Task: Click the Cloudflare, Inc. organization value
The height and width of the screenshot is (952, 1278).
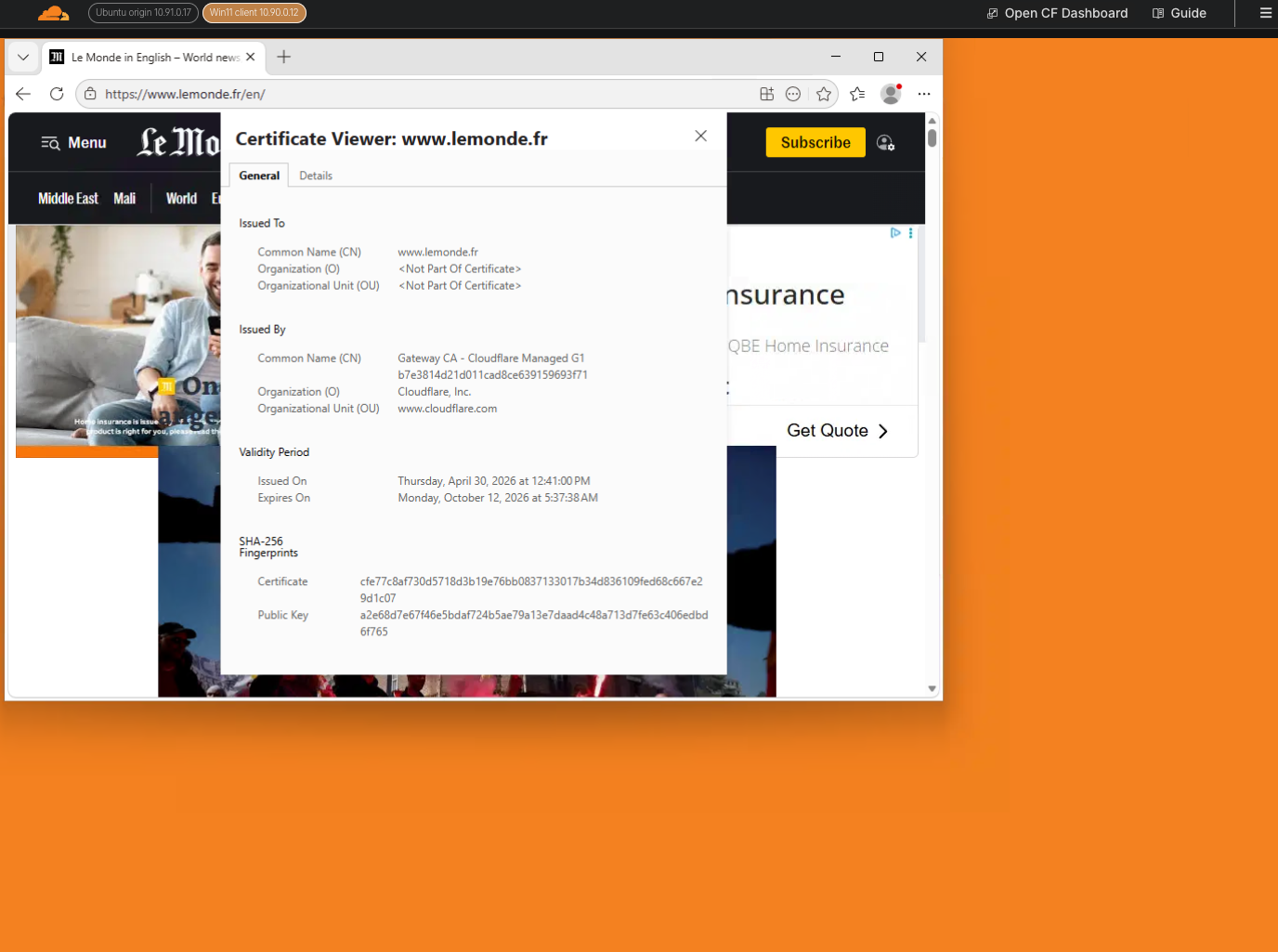Action: [435, 392]
